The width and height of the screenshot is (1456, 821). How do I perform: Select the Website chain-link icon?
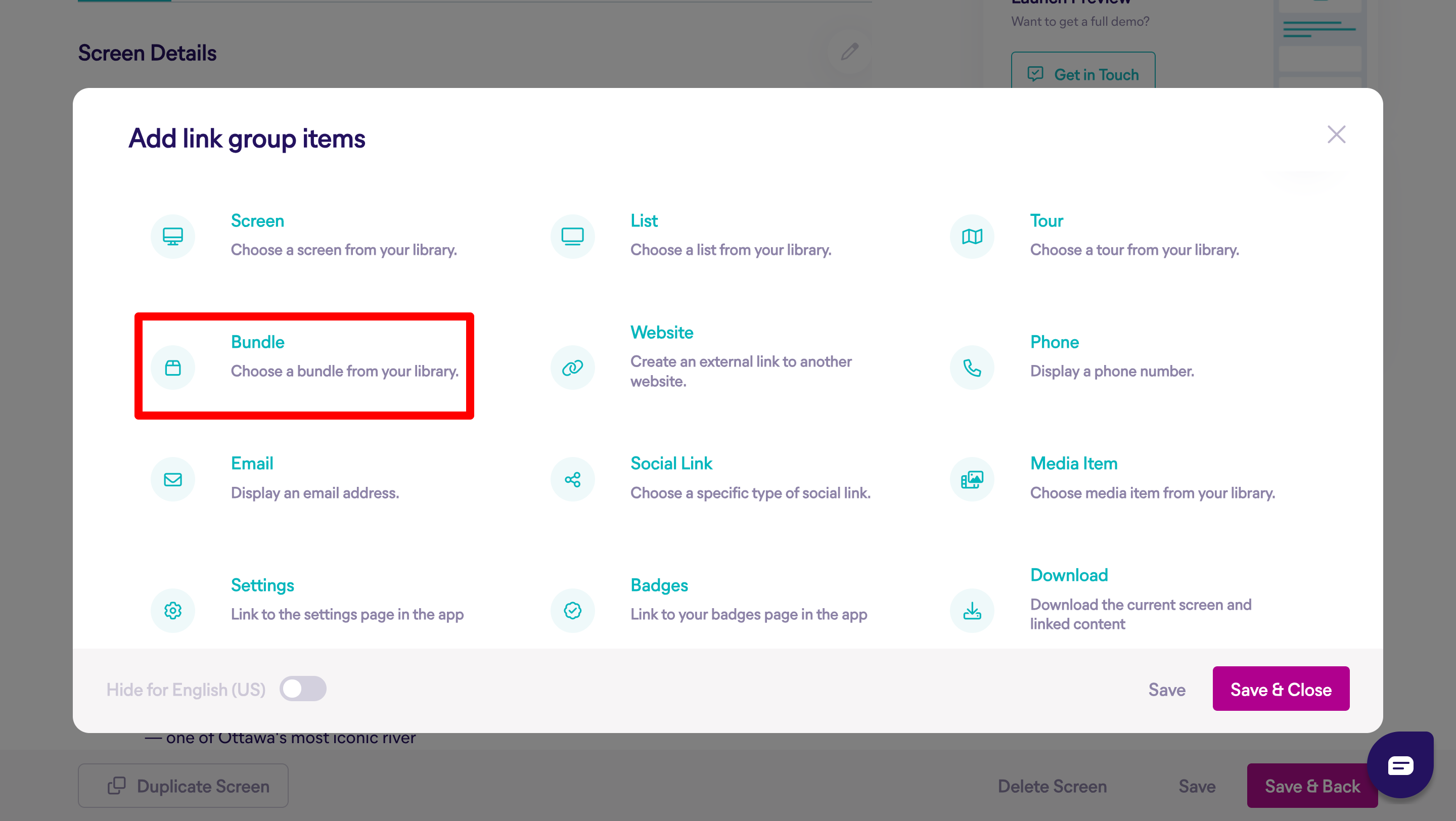573,368
